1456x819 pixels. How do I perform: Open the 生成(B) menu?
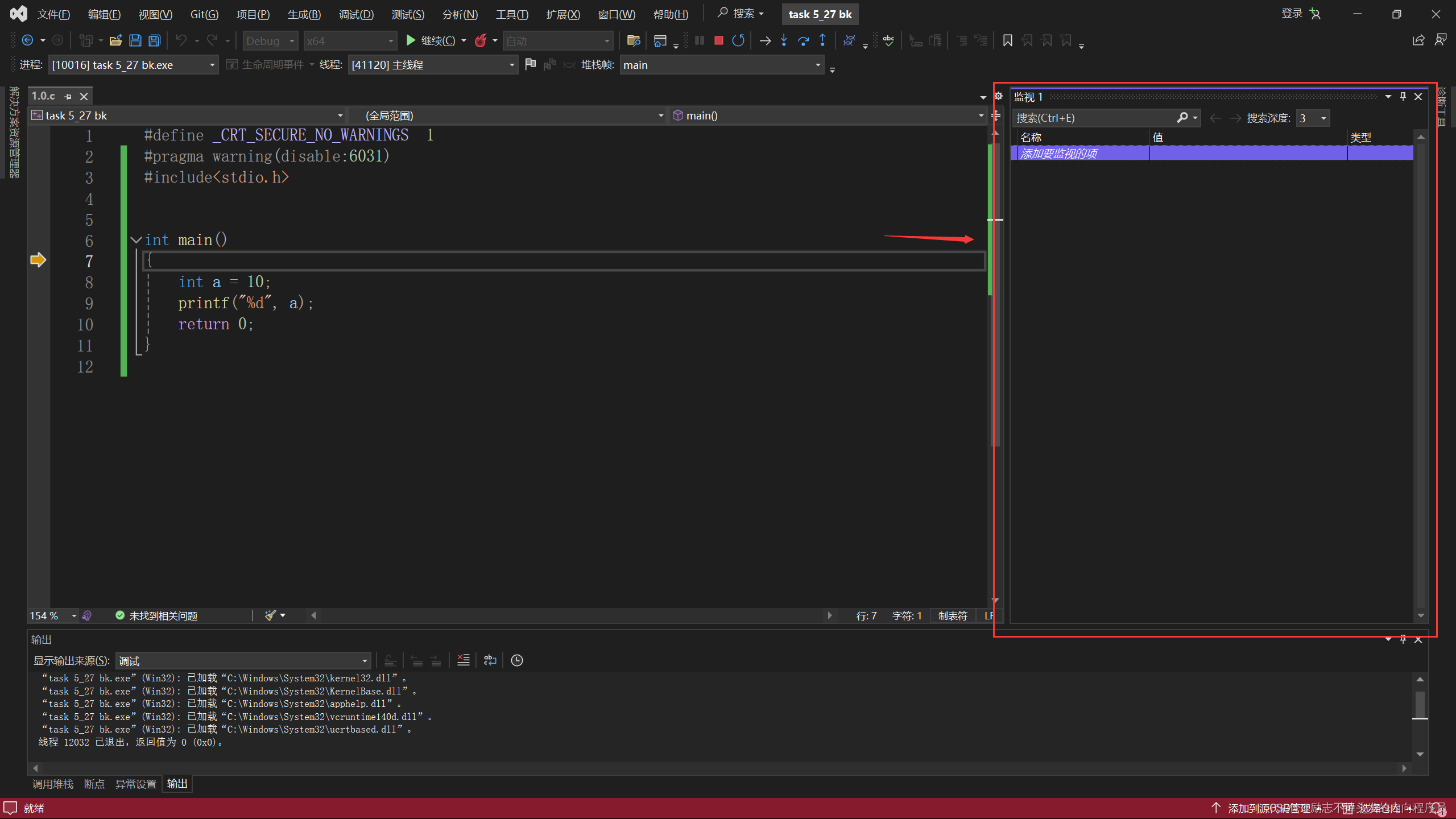304,14
